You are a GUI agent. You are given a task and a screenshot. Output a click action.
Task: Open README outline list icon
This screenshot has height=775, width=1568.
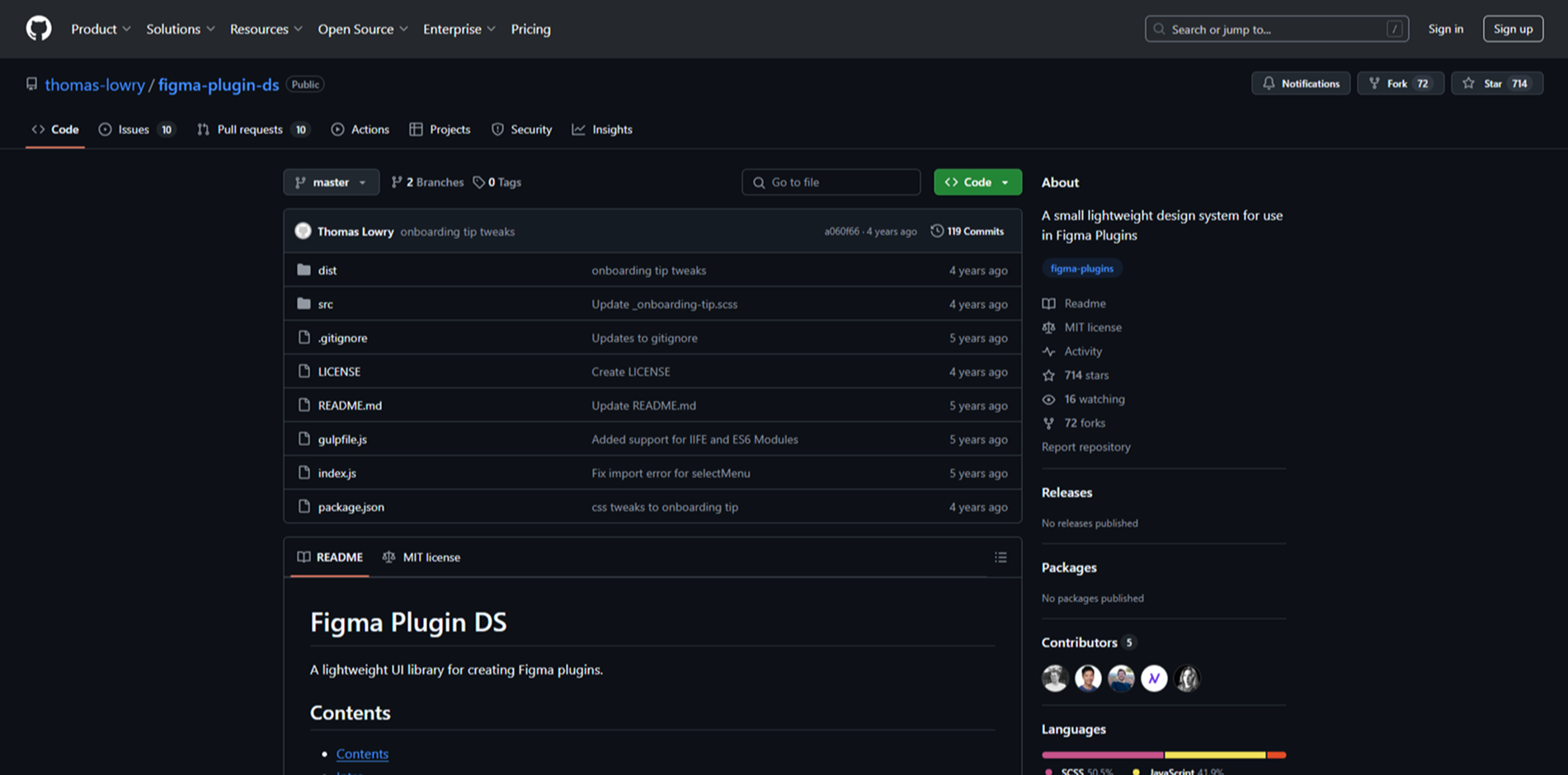(1001, 557)
